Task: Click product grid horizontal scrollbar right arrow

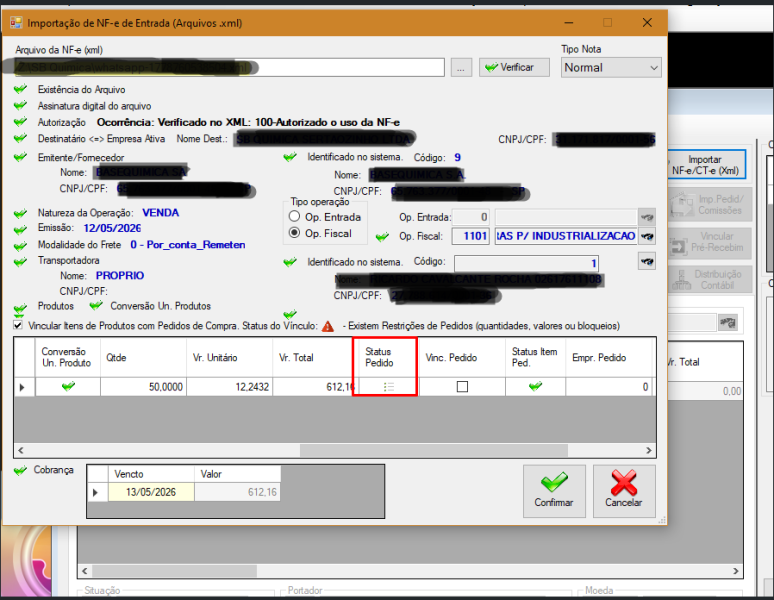Action: coord(649,450)
